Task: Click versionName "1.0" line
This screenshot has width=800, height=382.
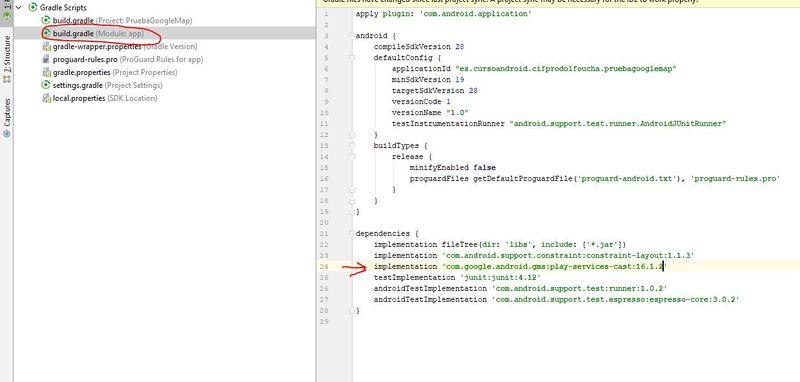Action: coord(430,112)
